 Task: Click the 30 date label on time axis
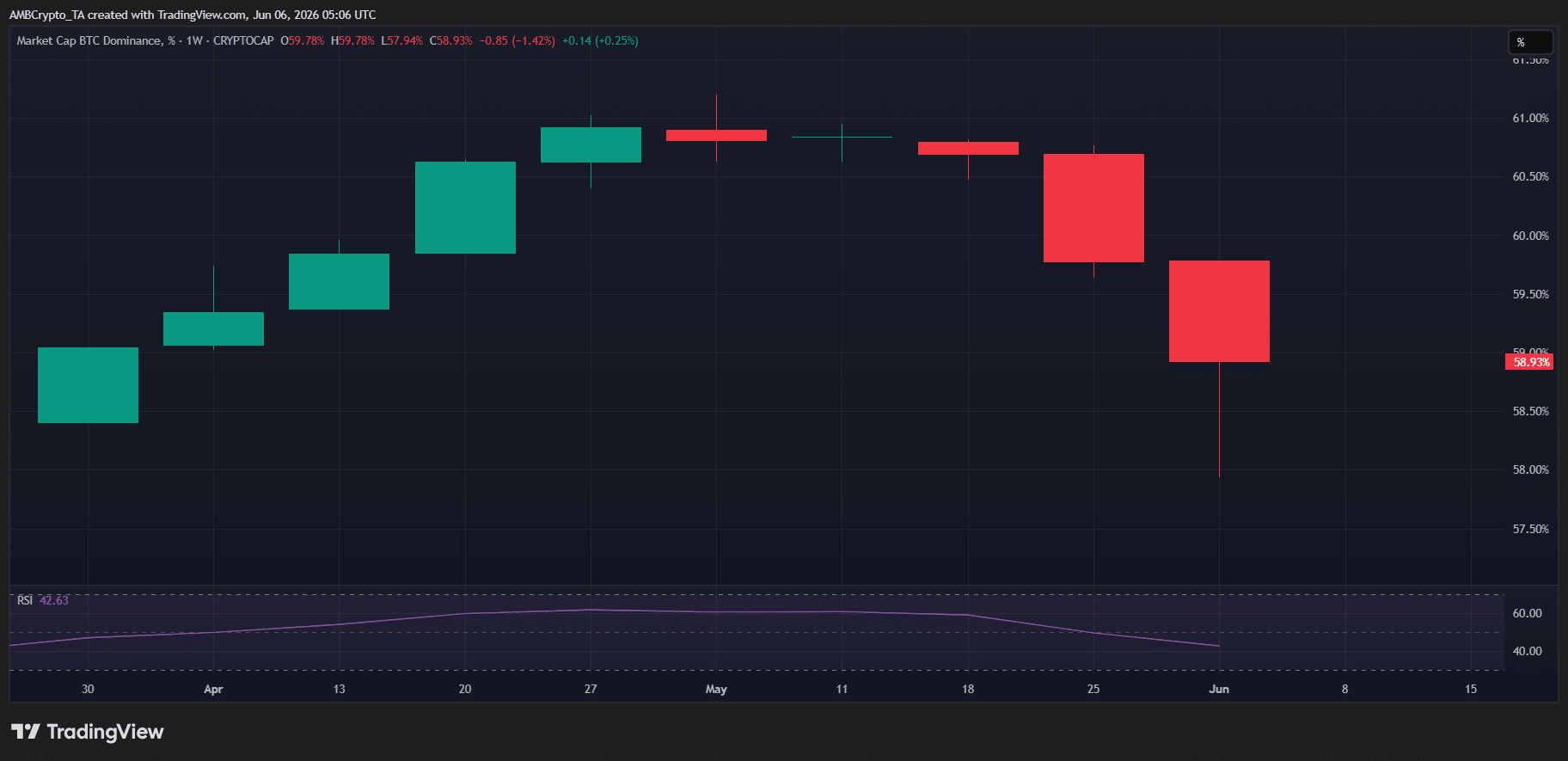point(88,689)
